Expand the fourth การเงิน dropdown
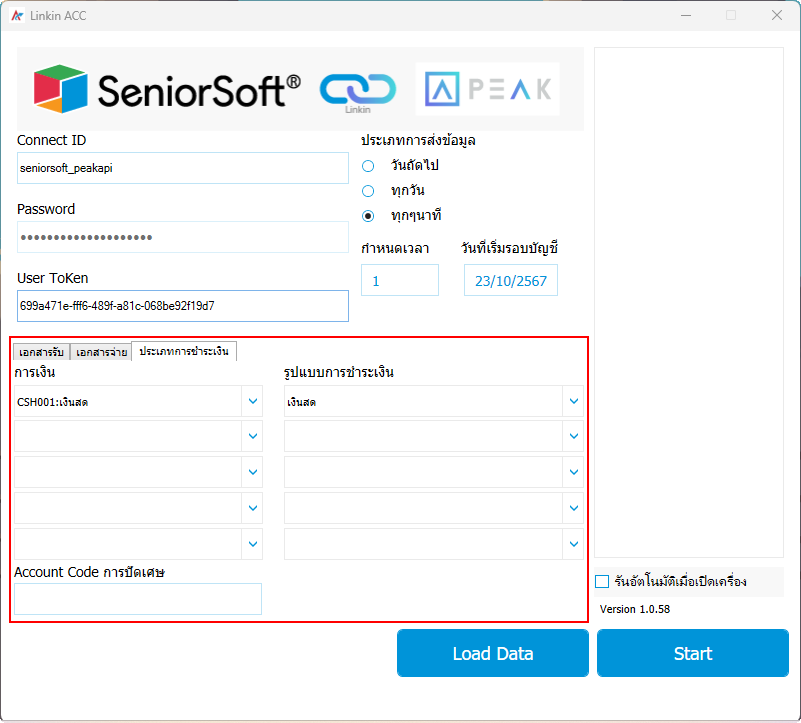 click(x=253, y=508)
